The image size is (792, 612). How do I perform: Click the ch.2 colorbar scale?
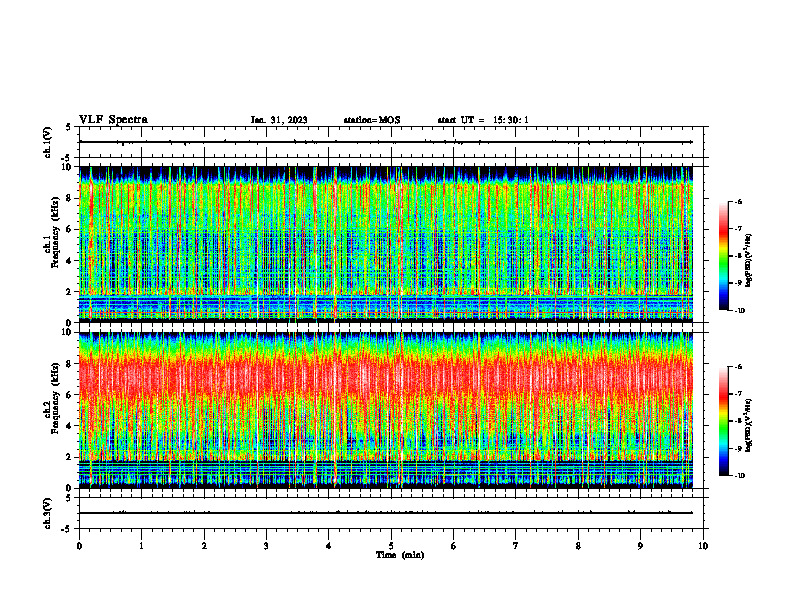pyautogui.click(x=724, y=421)
